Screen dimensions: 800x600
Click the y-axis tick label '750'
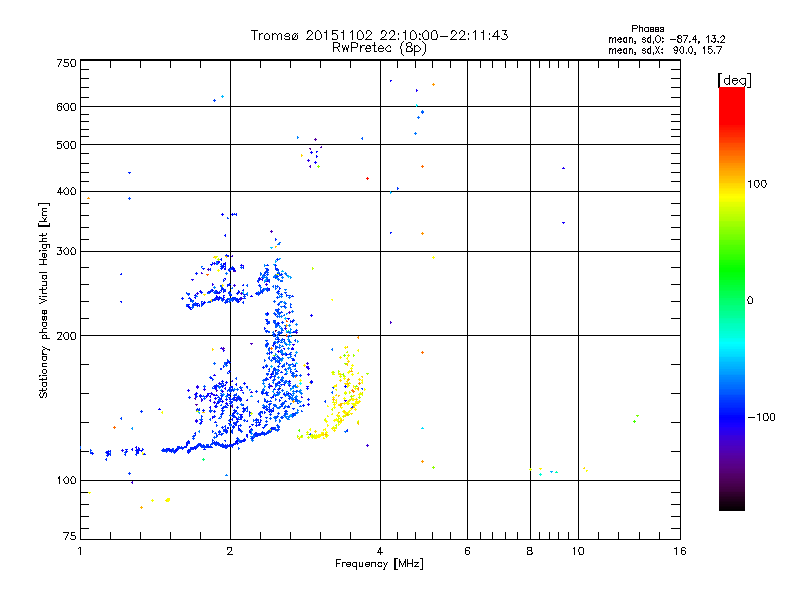pyautogui.click(x=66, y=63)
